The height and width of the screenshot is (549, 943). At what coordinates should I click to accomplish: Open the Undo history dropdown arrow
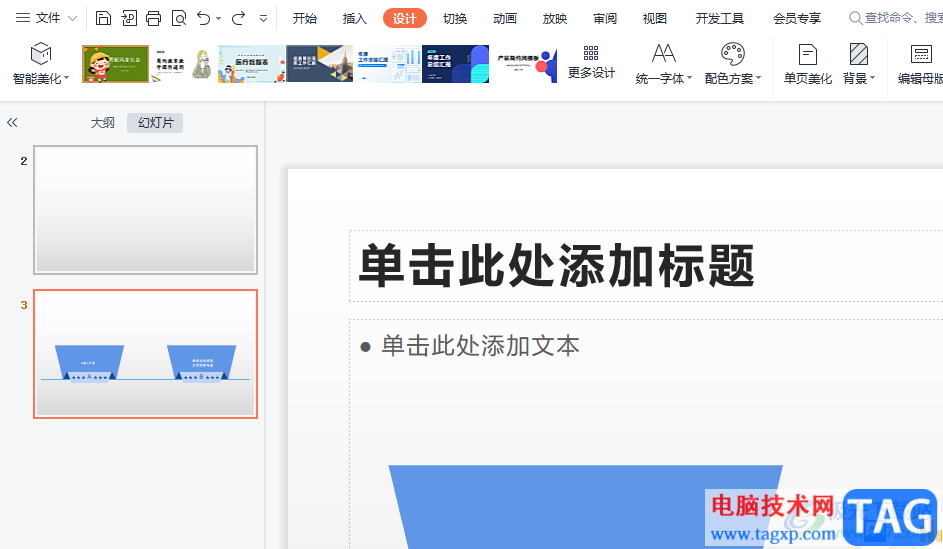[218, 19]
